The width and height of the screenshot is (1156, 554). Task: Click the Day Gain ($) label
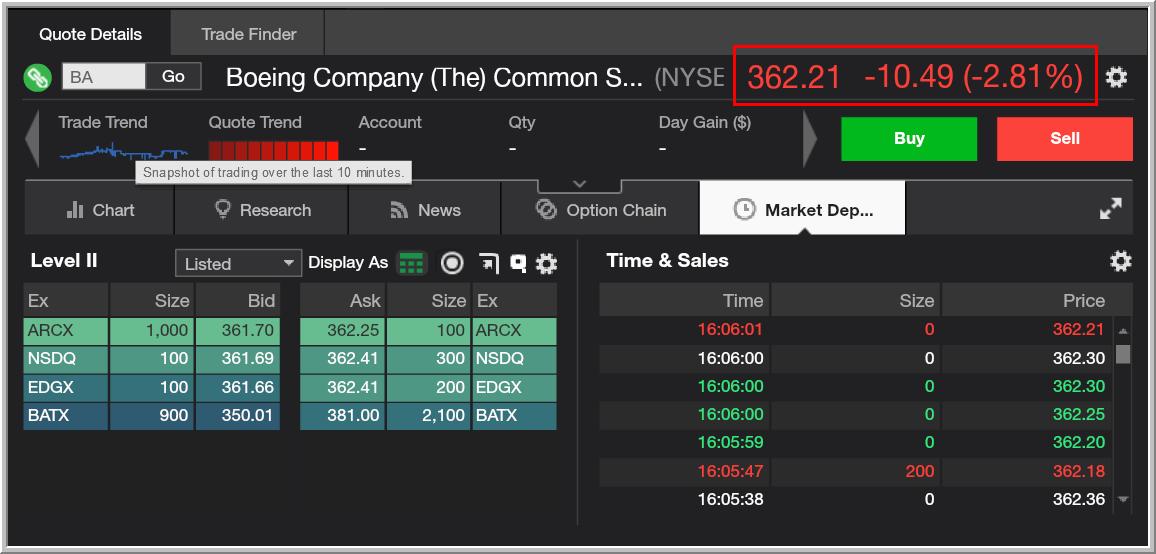704,122
